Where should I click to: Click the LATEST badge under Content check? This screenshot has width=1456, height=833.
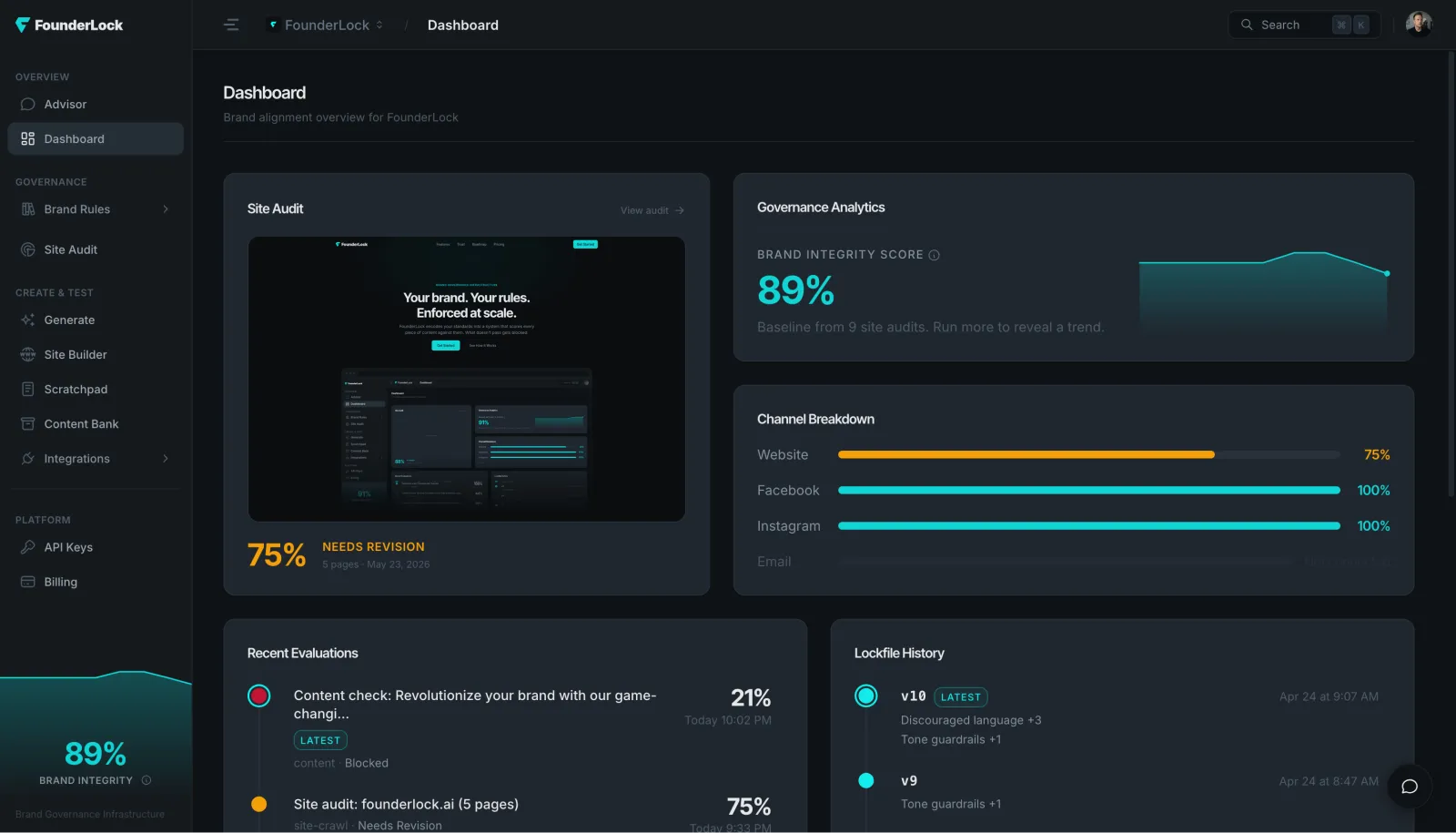pyautogui.click(x=320, y=740)
